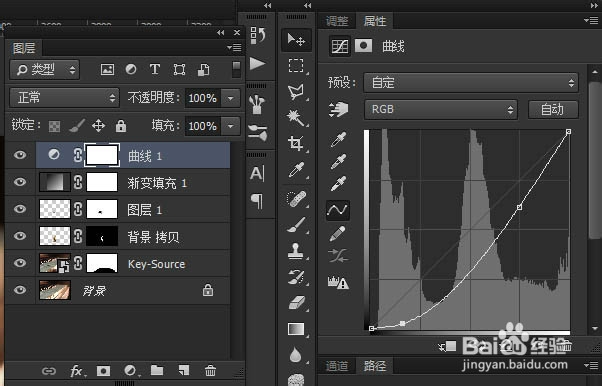This screenshot has height=386, width=602.
Task: Select the Gradient tool
Action: click(x=296, y=329)
